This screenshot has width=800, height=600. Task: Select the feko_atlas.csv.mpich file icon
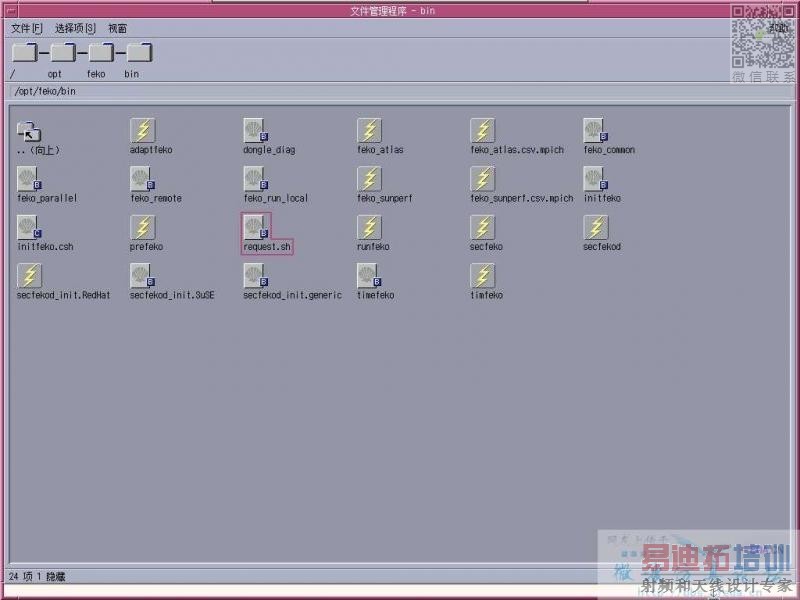[483, 131]
